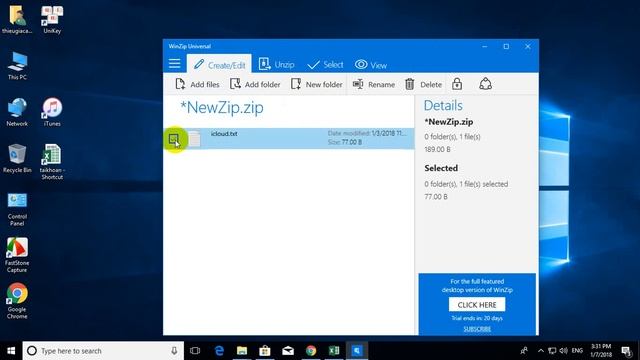Image resolution: width=640 pixels, height=360 pixels.
Task: Click the WinZip taskbar icon
Action: tap(357, 351)
